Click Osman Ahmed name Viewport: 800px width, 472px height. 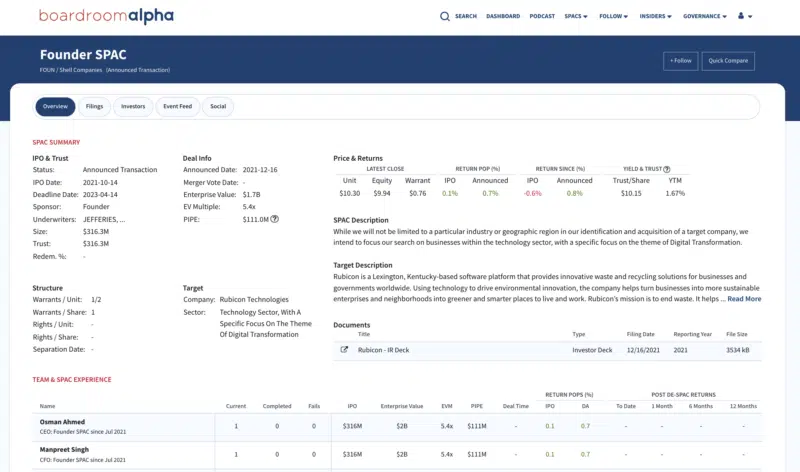pyautogui.click(x=62, y=422)
